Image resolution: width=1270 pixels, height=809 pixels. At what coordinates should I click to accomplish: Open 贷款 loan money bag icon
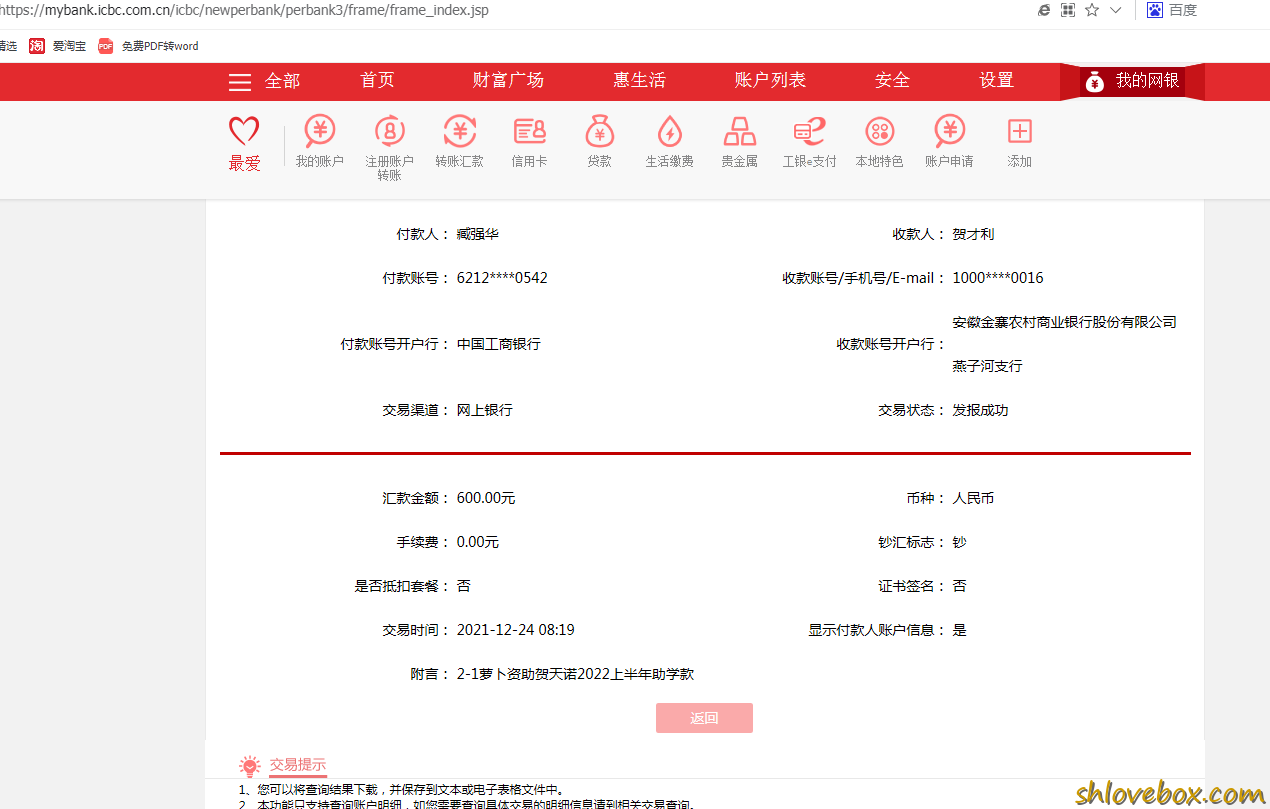599,131
